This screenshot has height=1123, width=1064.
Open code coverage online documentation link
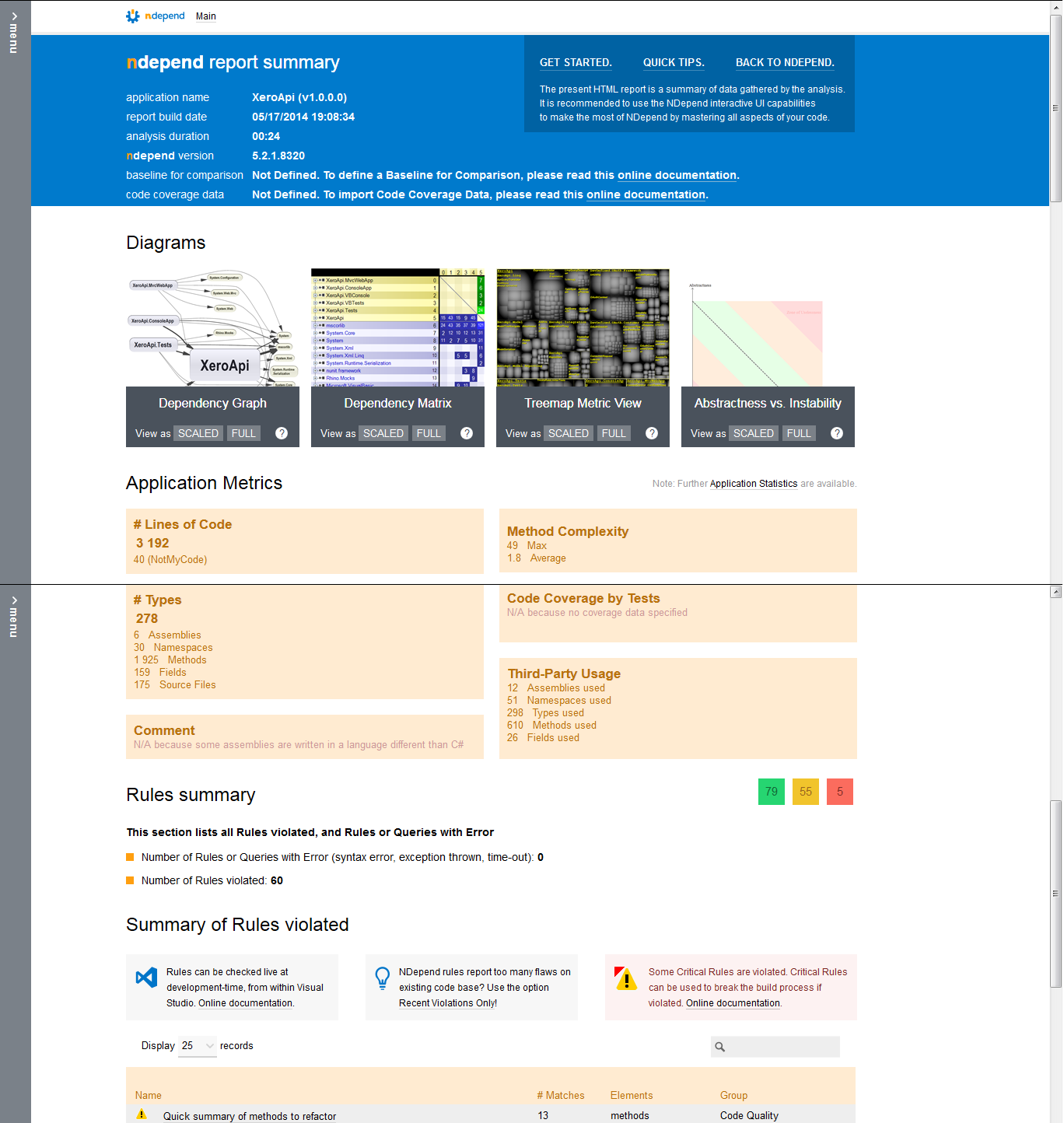646,195
